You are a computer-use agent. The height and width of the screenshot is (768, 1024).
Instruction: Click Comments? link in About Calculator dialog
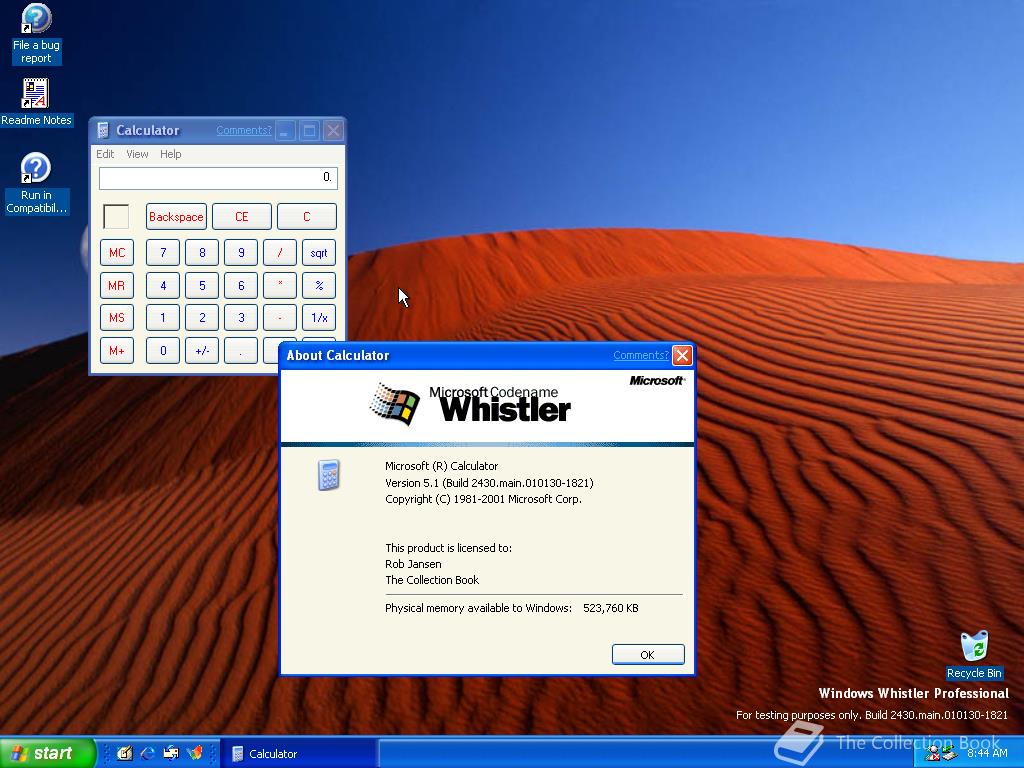pos(641,355)
